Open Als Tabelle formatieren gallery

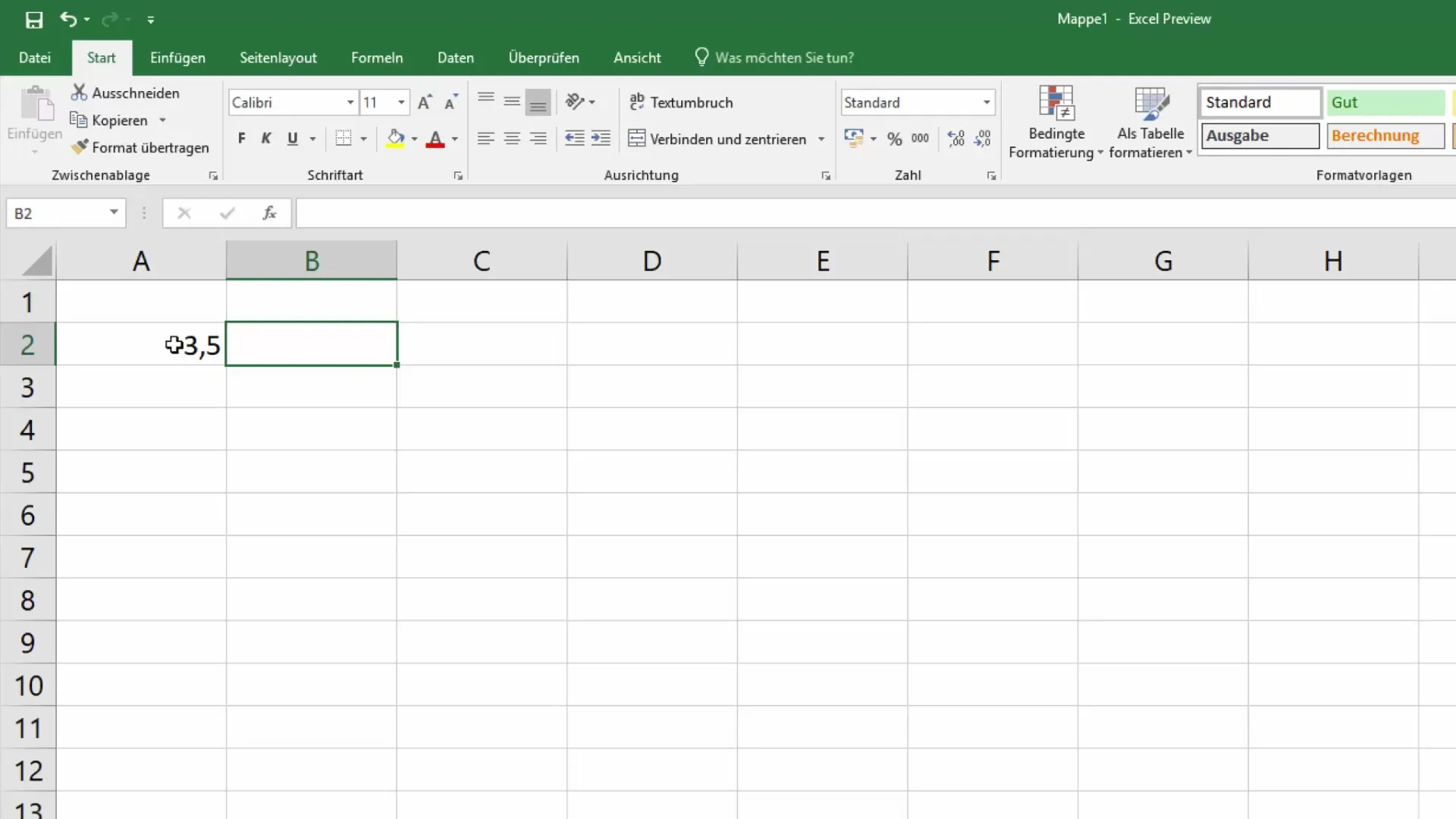pyautogui.click(x=1150, y=121)
